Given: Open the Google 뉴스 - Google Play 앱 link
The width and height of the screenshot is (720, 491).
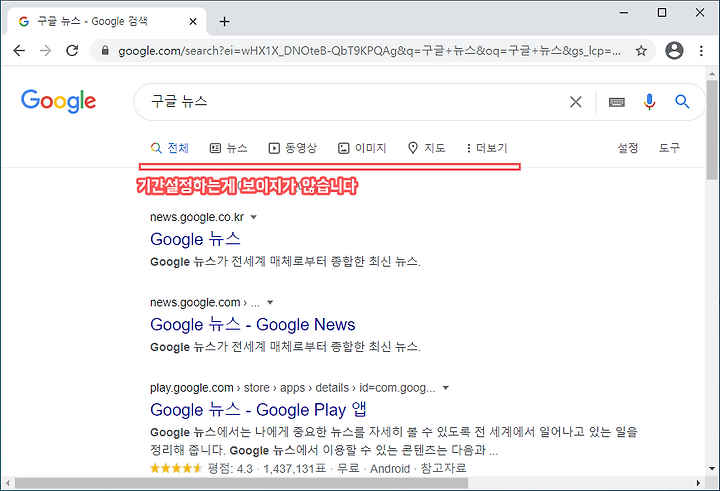Looking at the screenshot, I should point(258,410).
